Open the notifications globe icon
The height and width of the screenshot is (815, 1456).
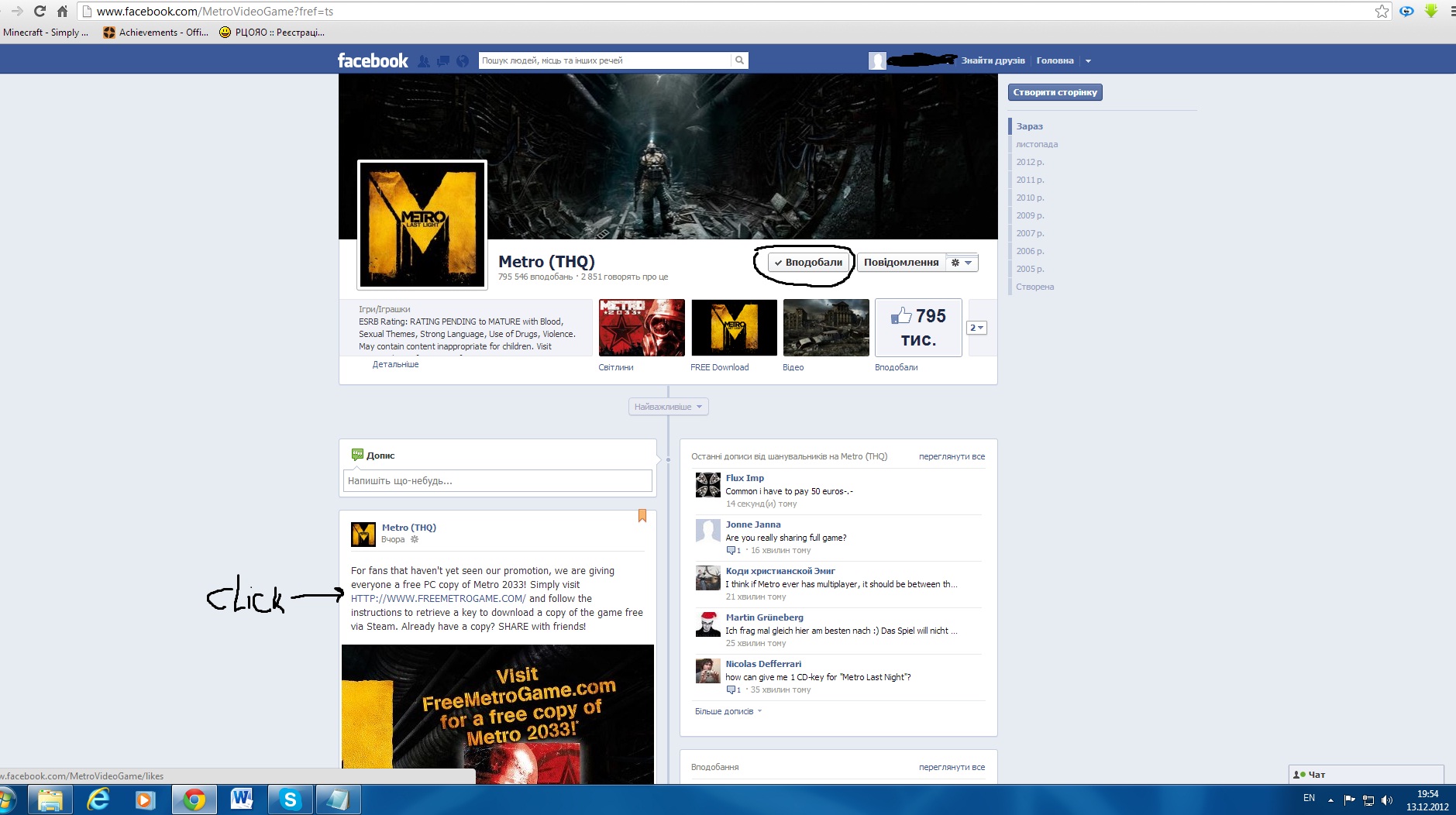(x=463, y=61)
